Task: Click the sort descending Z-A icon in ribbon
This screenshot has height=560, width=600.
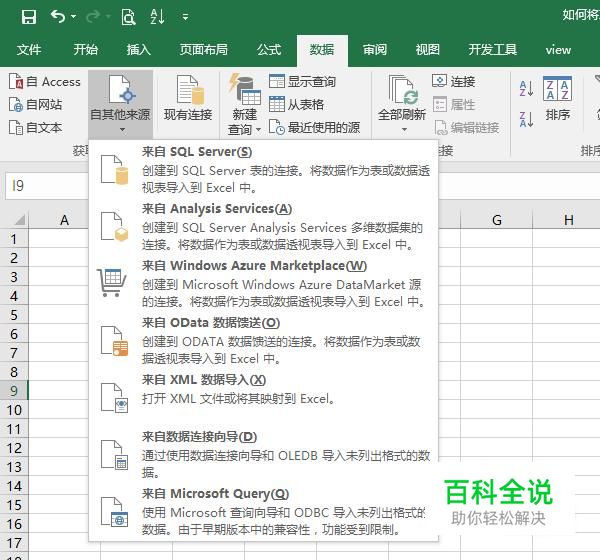Action: tap(526, 119)
